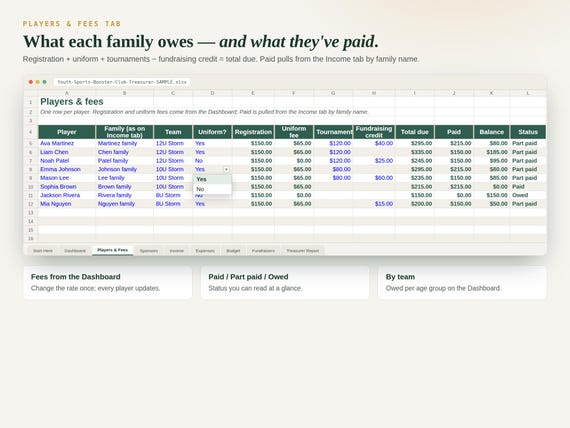Open the Income sheet tab
The width and height of the screenshot is (570, 428).
(177, 251)
